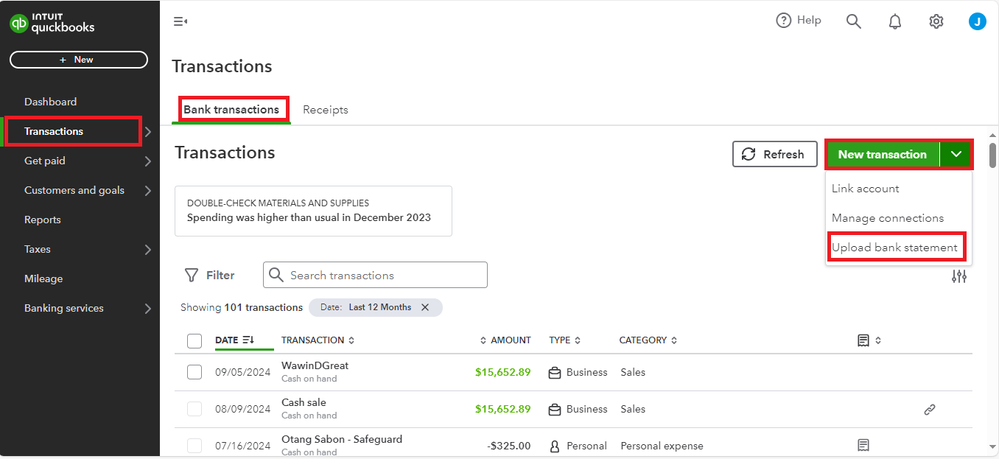Click the -$325.00 amount
The width and height of the screenshot is (999, 459).
pyautogui.click(x=507, y=446)
